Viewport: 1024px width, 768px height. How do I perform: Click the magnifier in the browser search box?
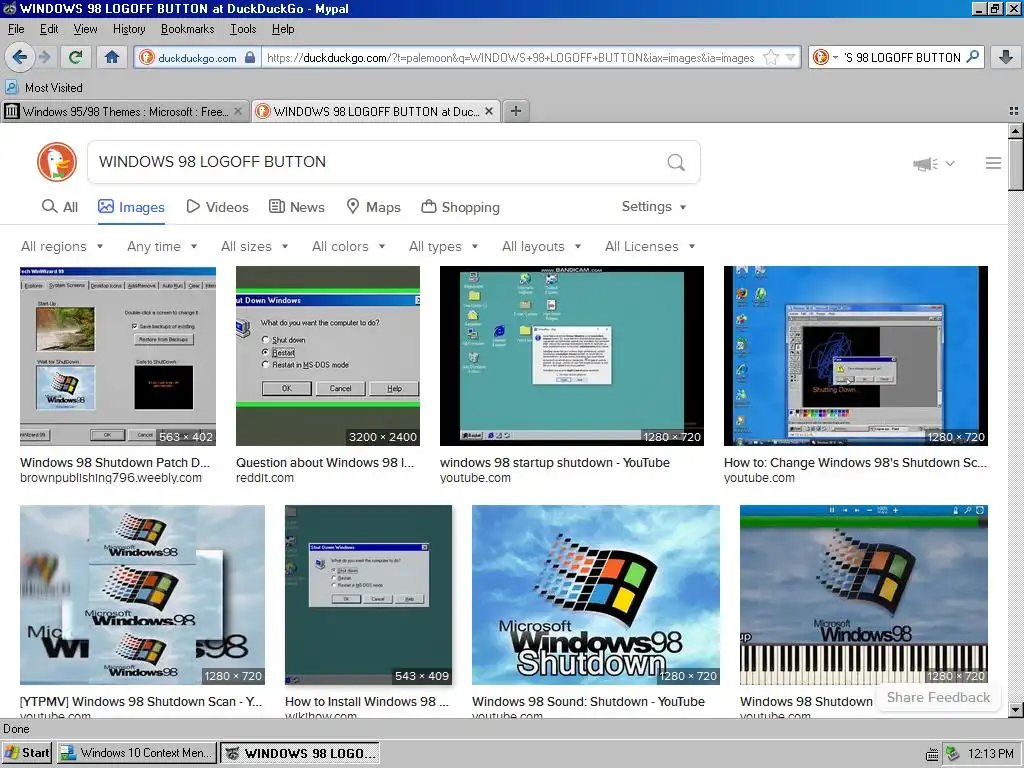[x=972, y=57]
